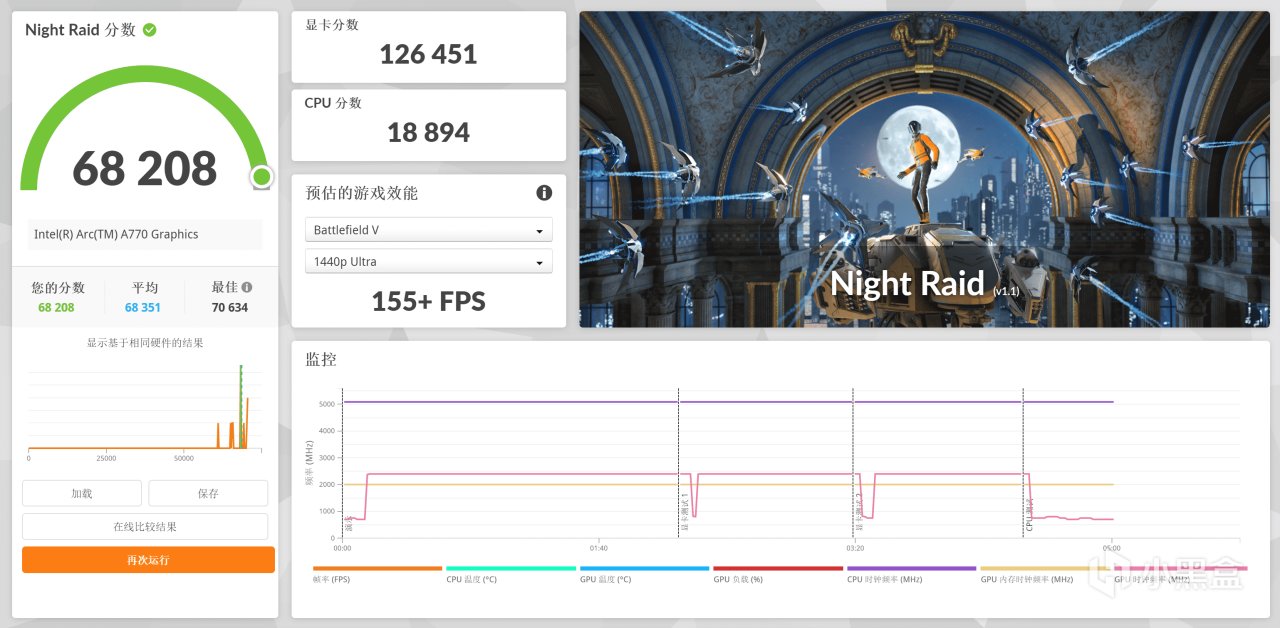
Task: Click the 加载 button
Action: click(x=82, y=493)
